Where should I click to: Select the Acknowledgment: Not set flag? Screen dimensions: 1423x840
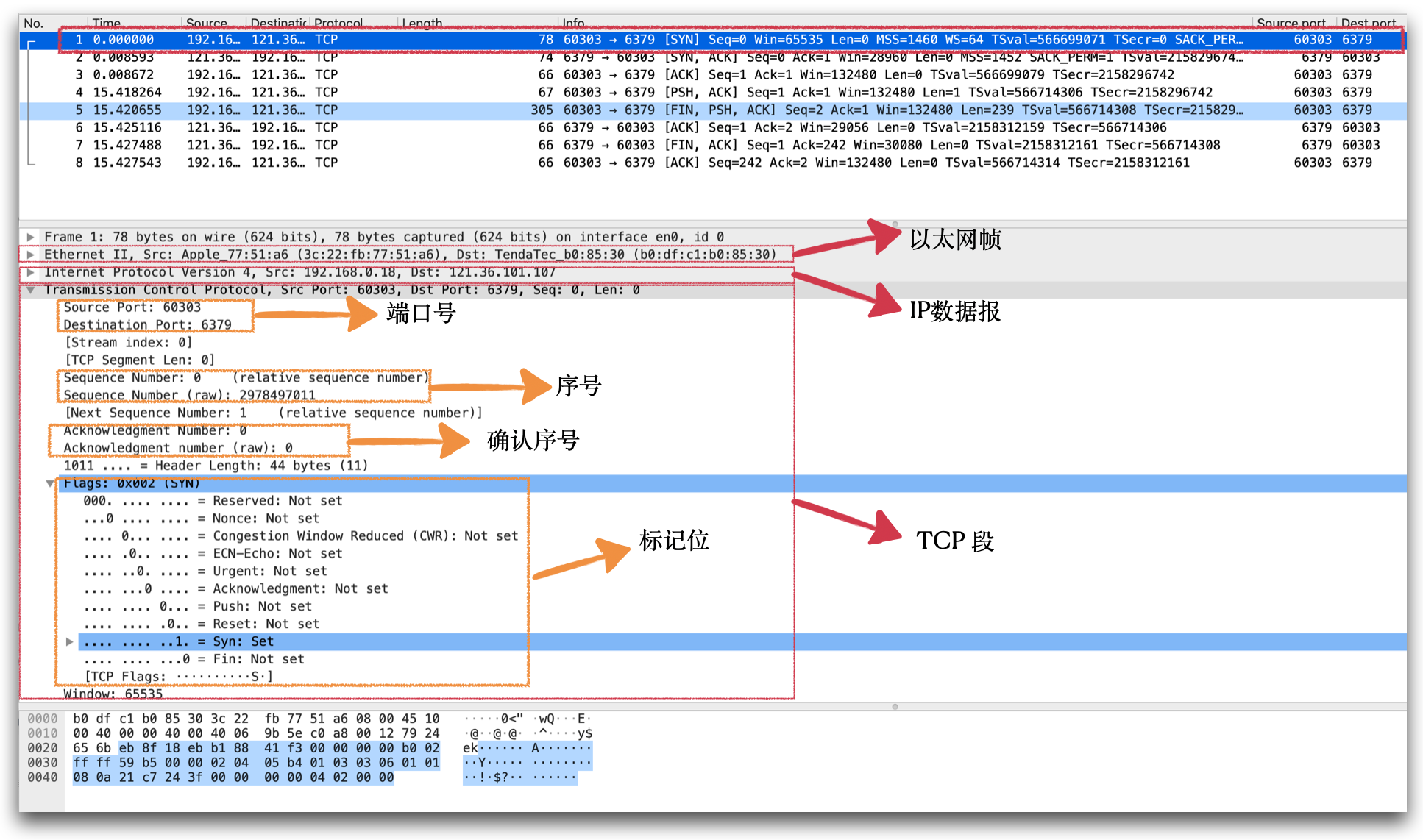point(235,590)
